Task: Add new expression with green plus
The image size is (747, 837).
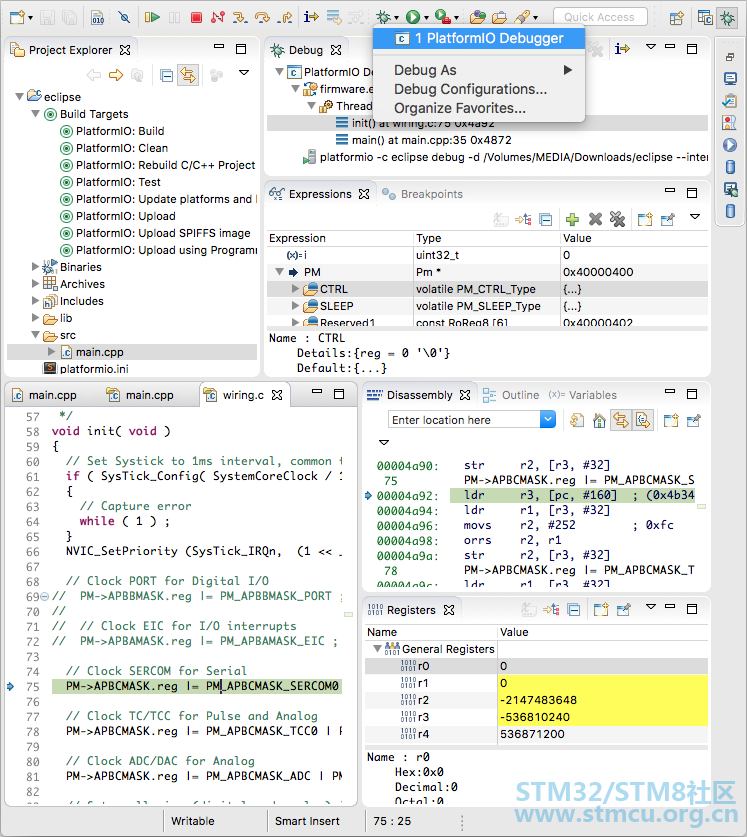Action: tap(572, 219)
